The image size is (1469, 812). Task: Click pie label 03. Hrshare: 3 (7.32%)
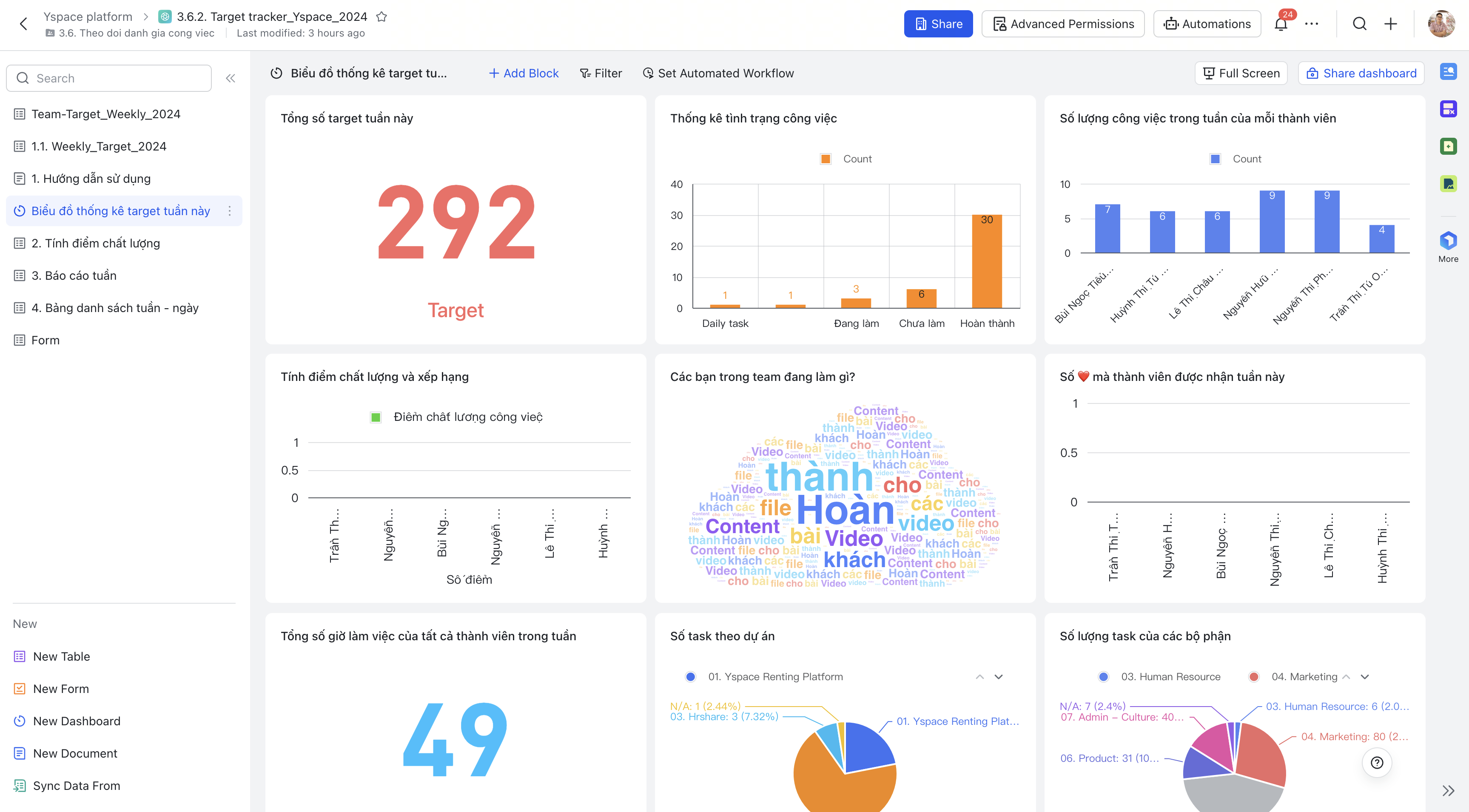pos(724,717)
